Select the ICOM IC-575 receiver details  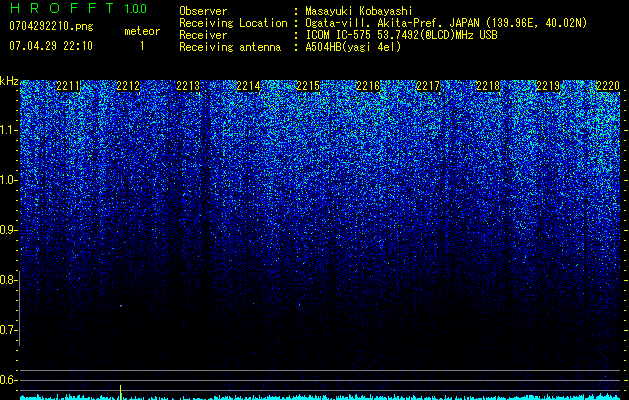[401, 35]
